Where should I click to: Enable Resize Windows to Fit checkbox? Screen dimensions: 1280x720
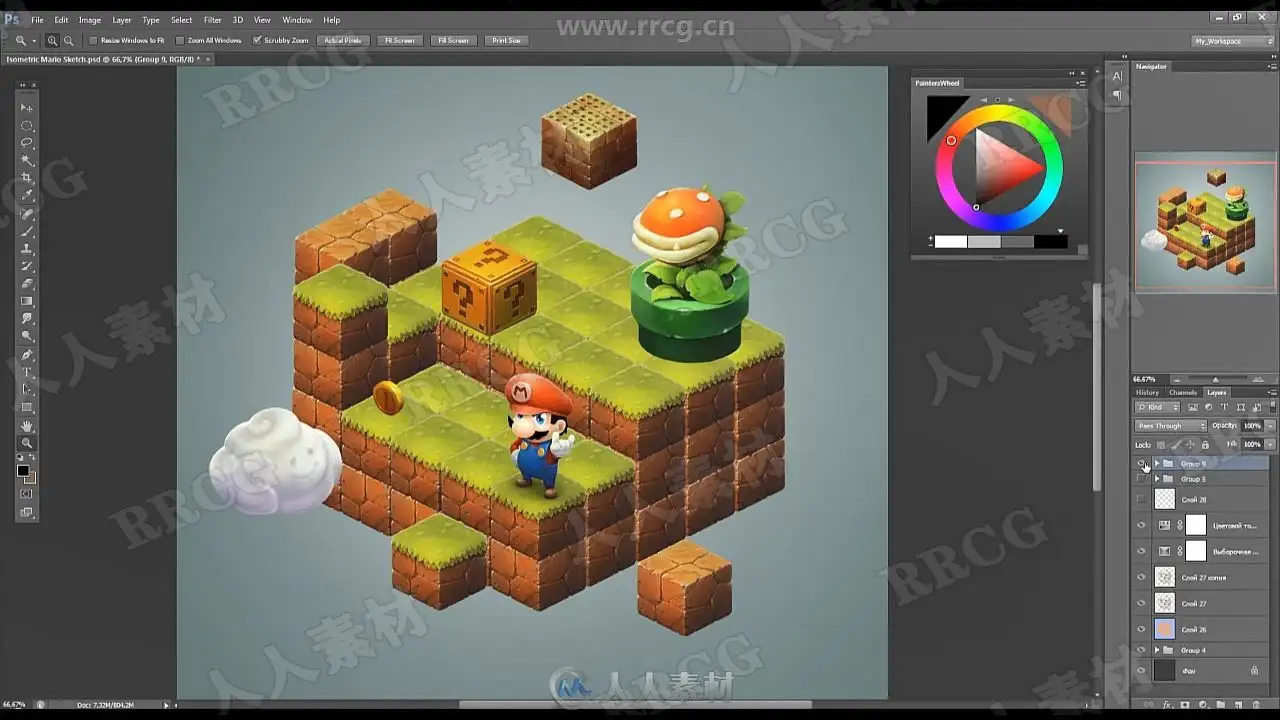93,41
